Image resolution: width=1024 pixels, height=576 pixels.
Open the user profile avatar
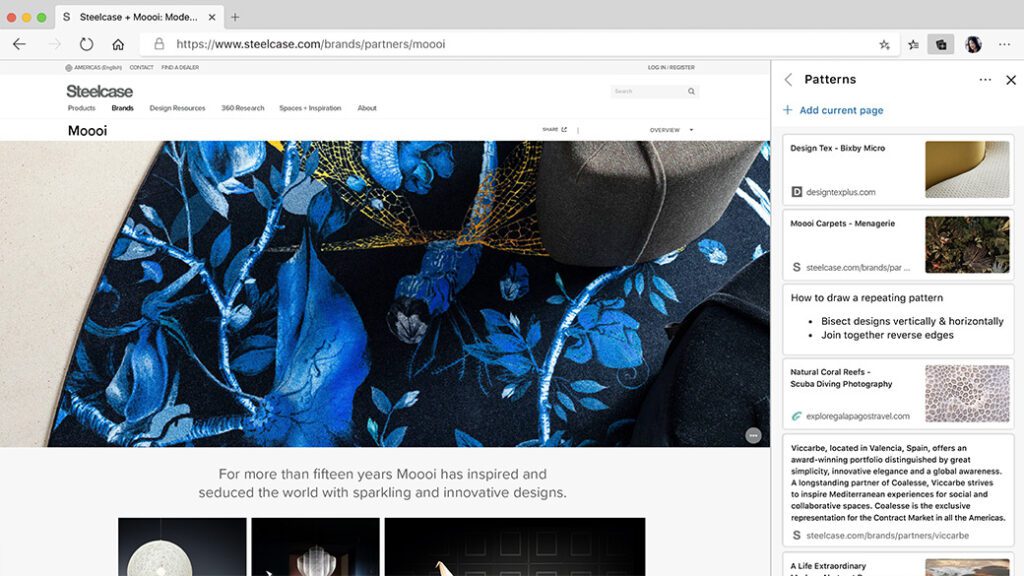[x=973, y=44]
